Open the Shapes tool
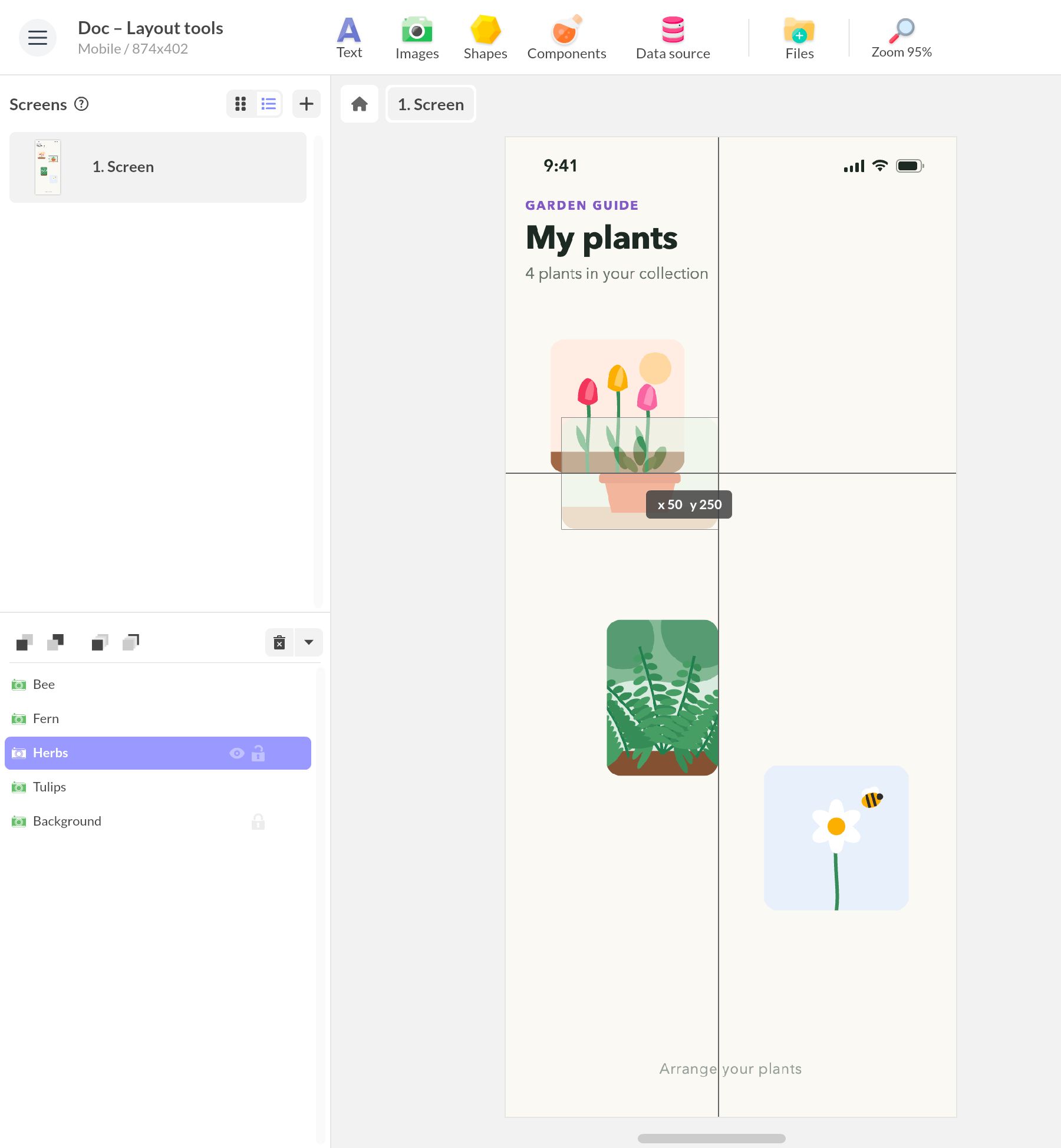The height and width of the screenshot is (1148, 1061). pyautogui.click(x=485, y=38)
